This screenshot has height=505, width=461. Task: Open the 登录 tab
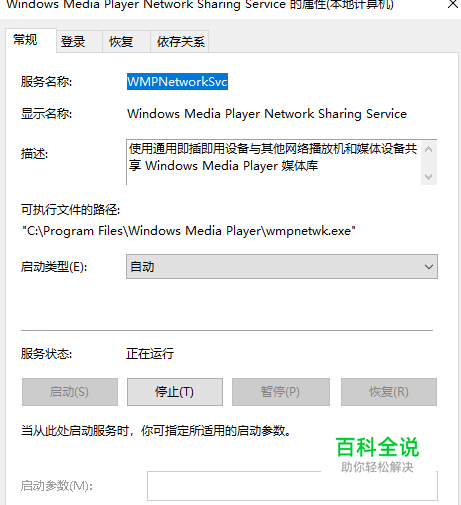click(x=79, y=42)
